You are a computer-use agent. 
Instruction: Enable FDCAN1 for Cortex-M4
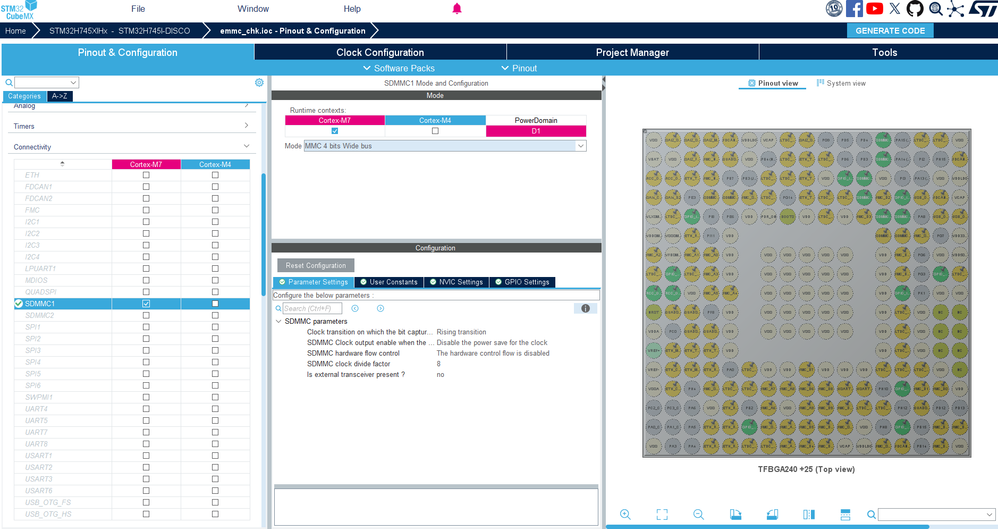click(215, 187)
